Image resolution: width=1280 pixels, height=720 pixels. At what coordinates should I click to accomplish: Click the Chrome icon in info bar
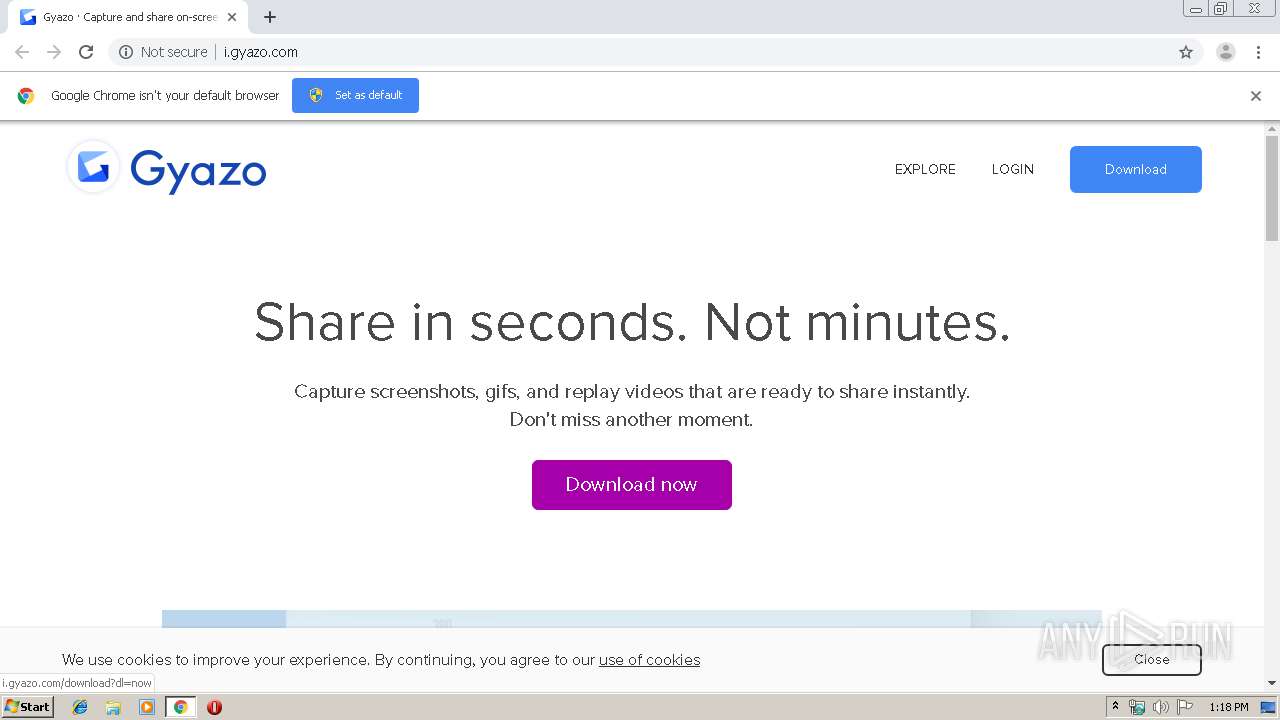(26, 96)
